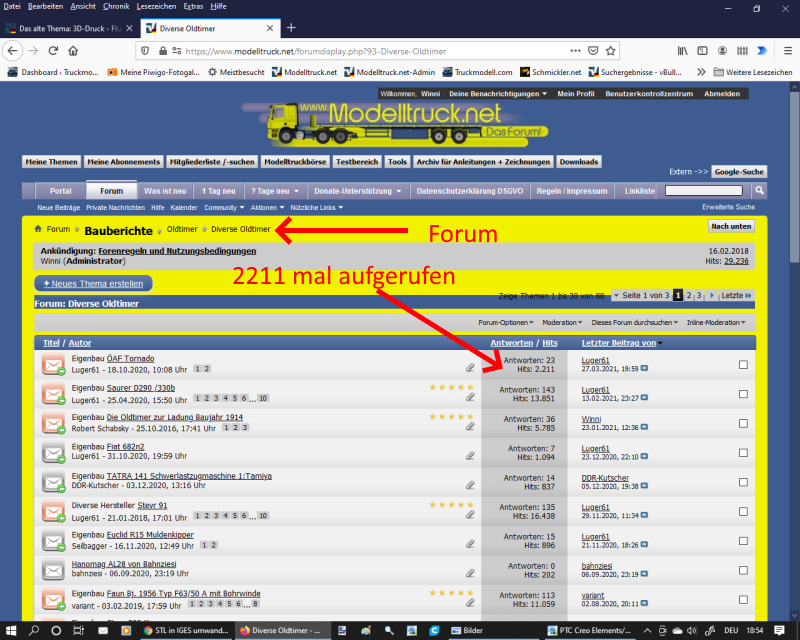Show more bookmarks chevron
The image size is (800, 640).
coord(702,72)
